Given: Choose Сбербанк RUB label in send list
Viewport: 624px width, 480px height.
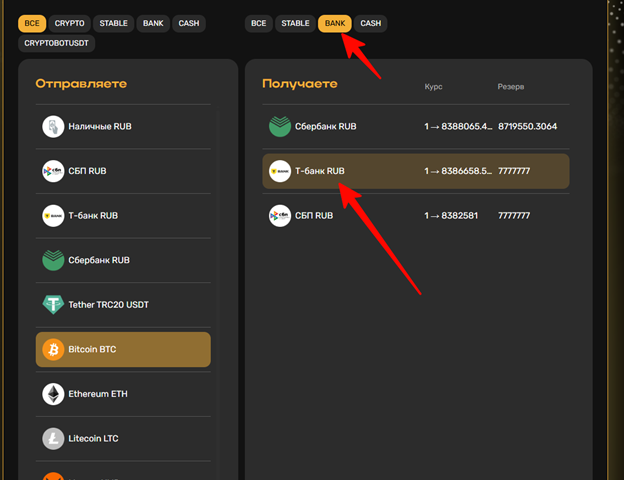Looking at the screenshot, I should click(x=99, y=260).
